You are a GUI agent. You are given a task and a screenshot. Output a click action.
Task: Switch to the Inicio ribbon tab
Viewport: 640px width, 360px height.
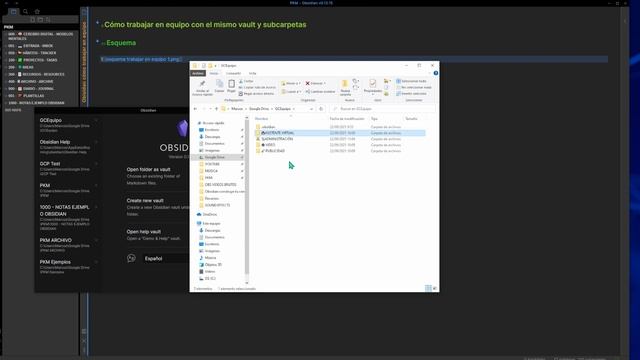click(x=214, y=73)
